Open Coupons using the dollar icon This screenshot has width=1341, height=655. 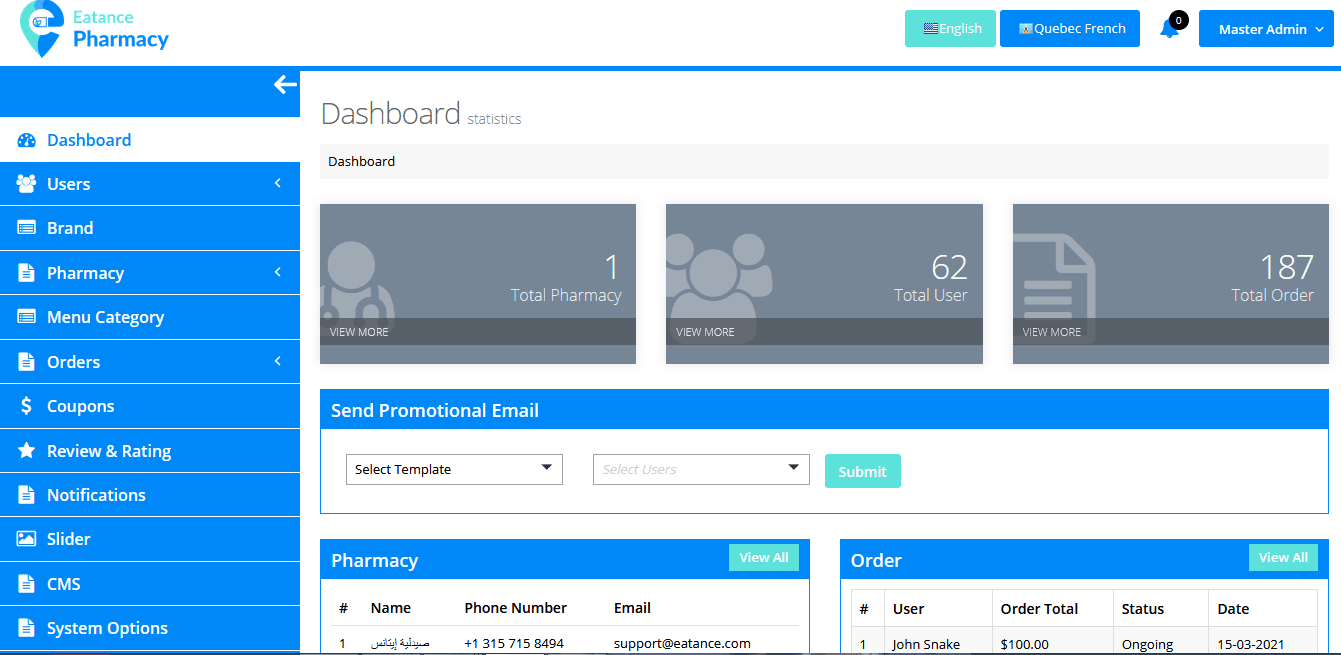(x=27, y=406)
